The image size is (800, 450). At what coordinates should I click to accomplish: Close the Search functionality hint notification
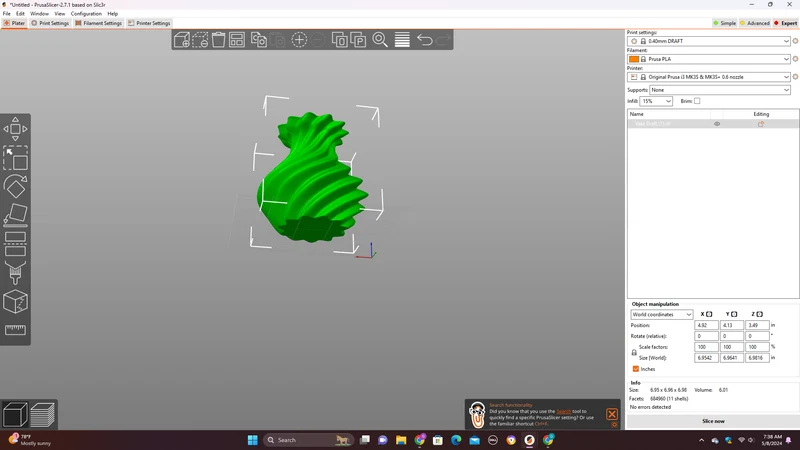[612, 414]
